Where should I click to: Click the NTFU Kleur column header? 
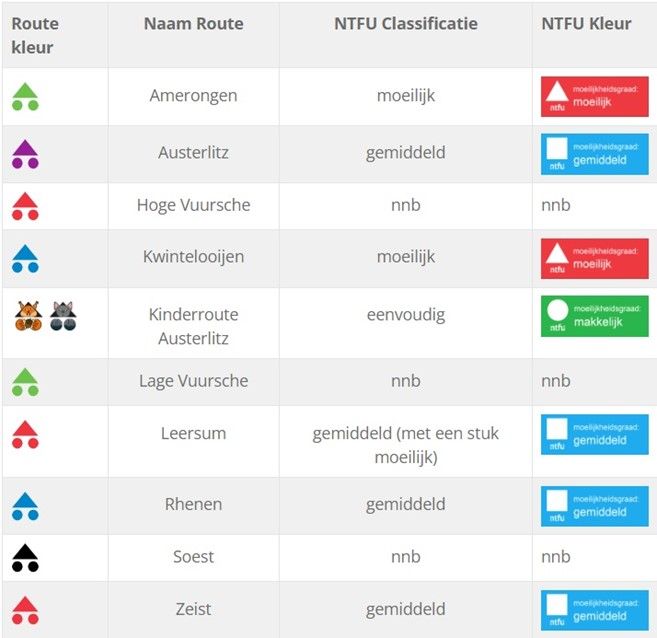pyautogui.click(x=586, y=24)
